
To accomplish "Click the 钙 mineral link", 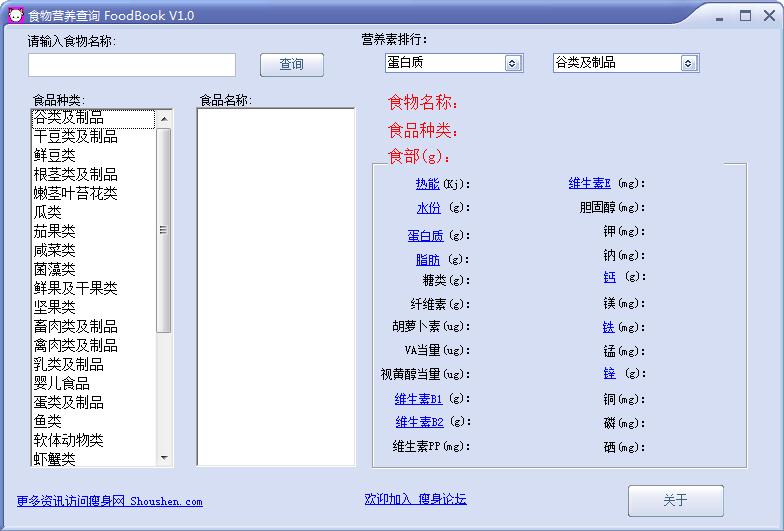I will [610, 277].
